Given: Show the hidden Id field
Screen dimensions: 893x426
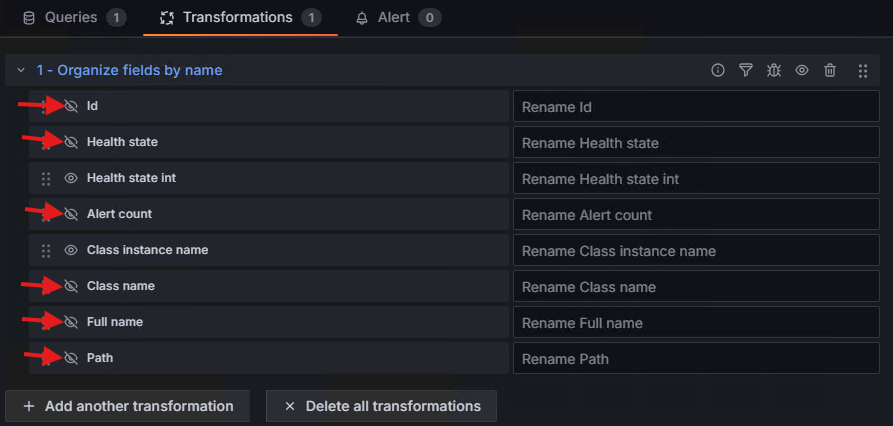Looking at the screenshot, I should pos(71,106).
